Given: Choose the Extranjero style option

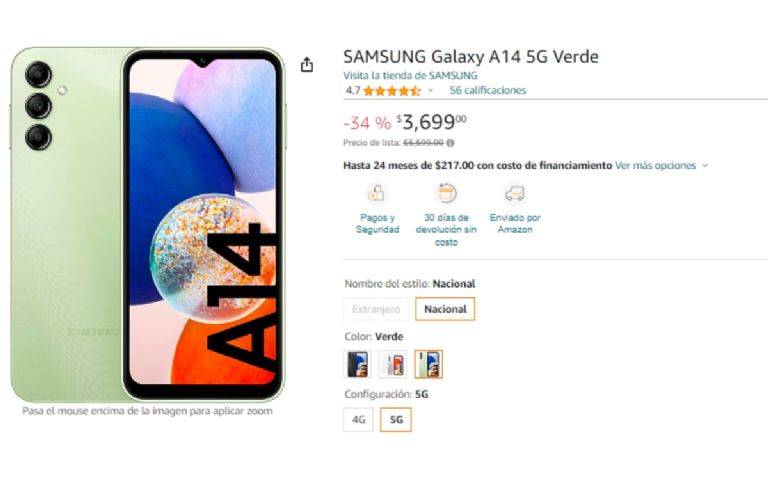Looking at the screenshot, I should coord(376,309).
